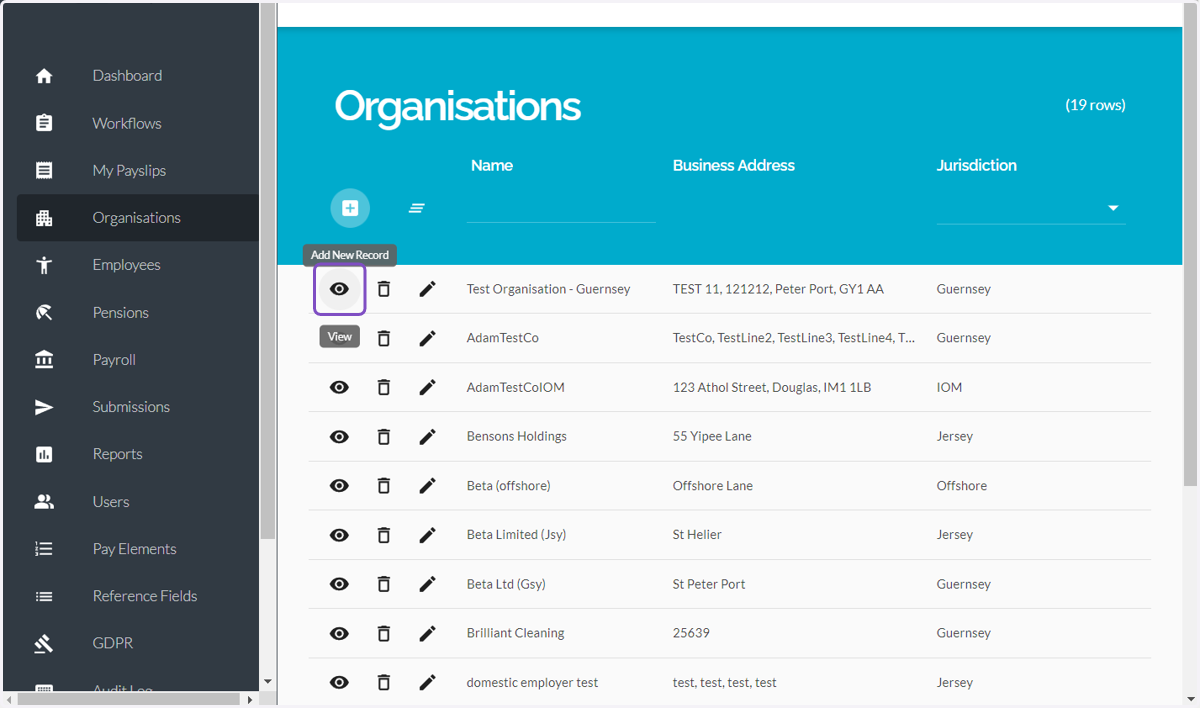Edit the Brilliant Cleaning row
This screenshot has width=1200, height=708.
[428, 633]
